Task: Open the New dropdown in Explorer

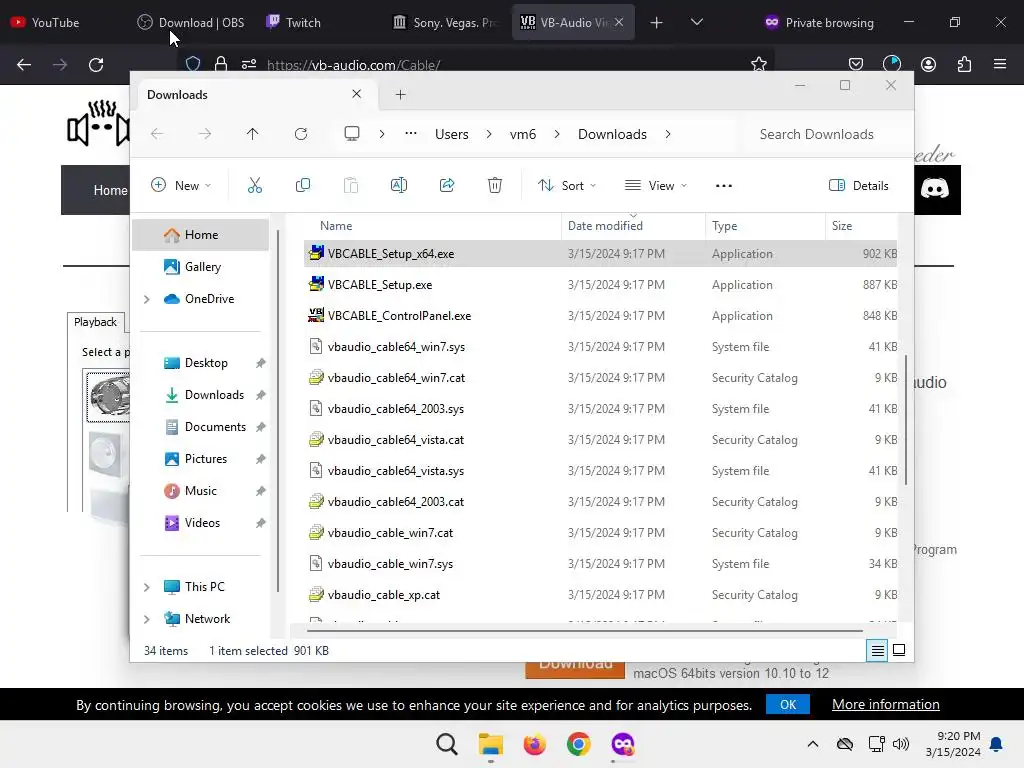Action: (181, 185)
